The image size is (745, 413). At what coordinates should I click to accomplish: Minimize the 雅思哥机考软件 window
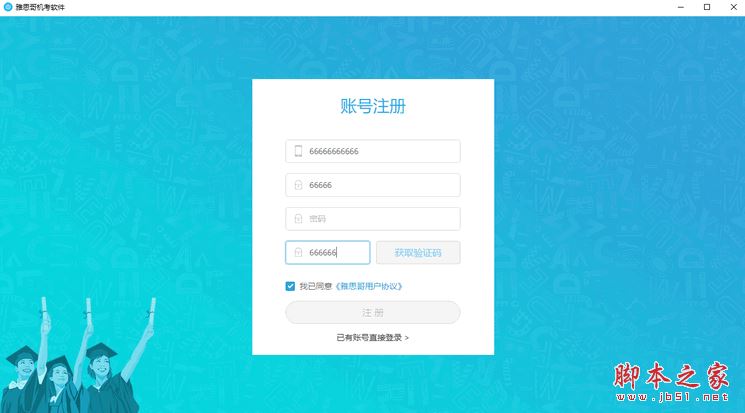[680, 7]
